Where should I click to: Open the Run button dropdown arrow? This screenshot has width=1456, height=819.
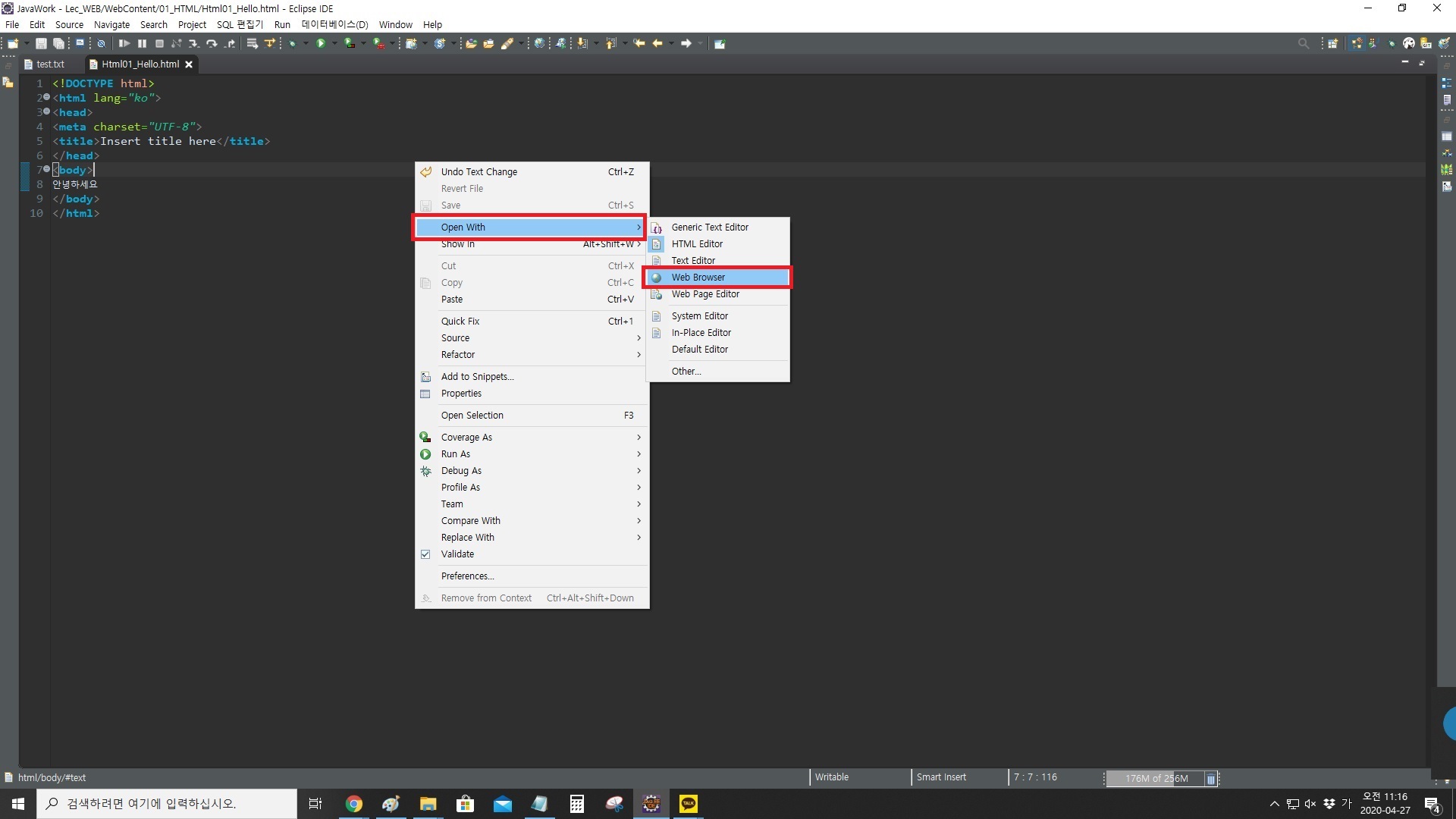(x=334, y=44)
